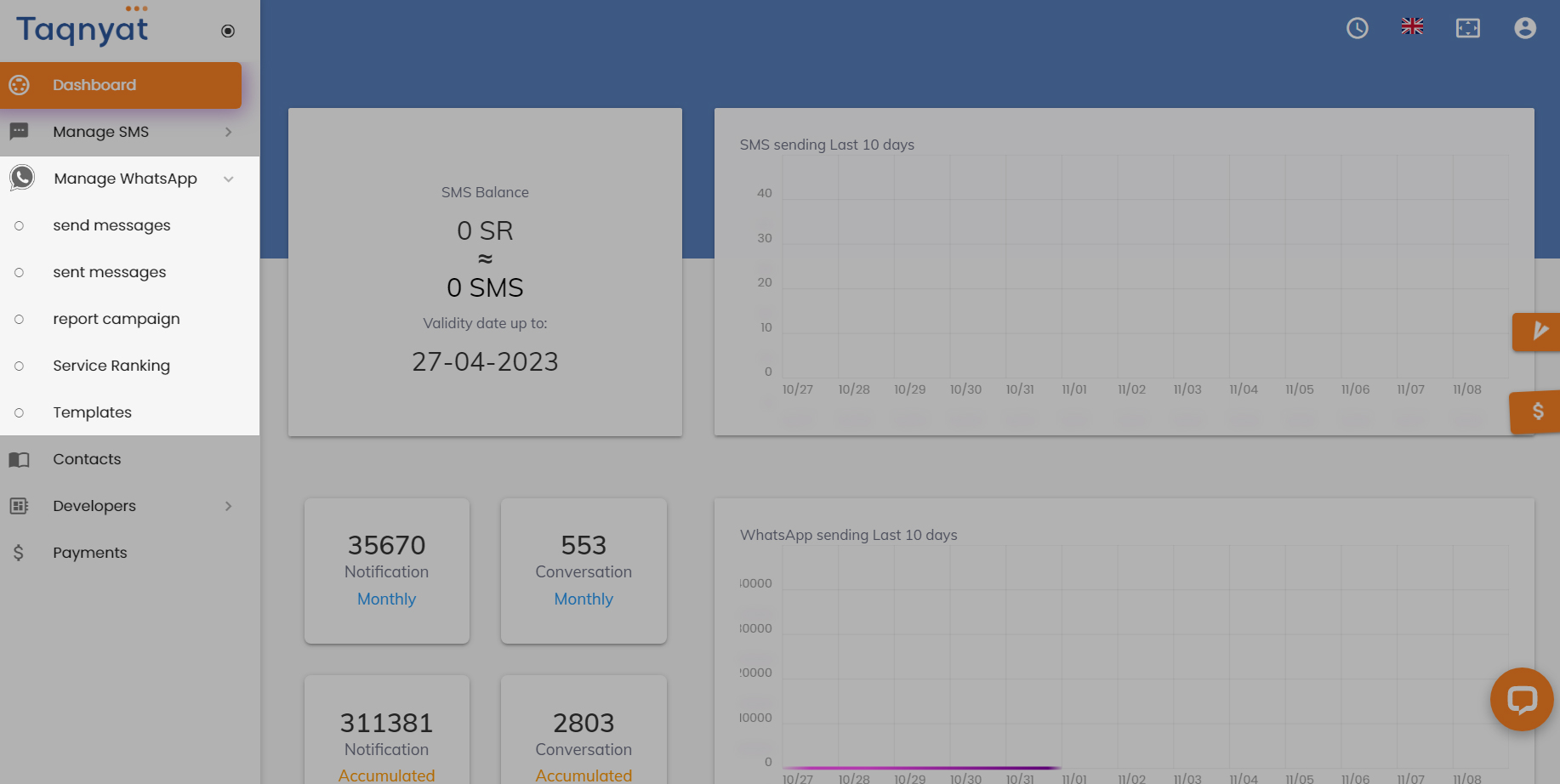The width and height of the screenshot is (1560, 784).
Task: Open the user account profile icon
Action: coord(1525,28)
